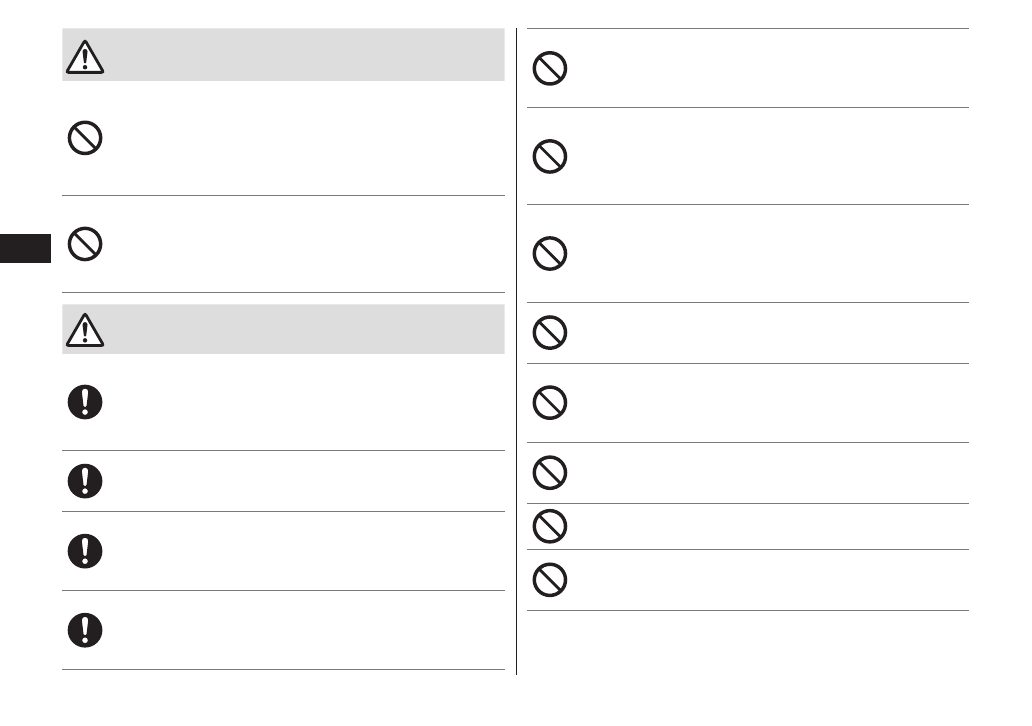Click the second prohibition icon in the right column
Image resolution: width=1032 pixels, height=726 pixels.
[550, 157]
